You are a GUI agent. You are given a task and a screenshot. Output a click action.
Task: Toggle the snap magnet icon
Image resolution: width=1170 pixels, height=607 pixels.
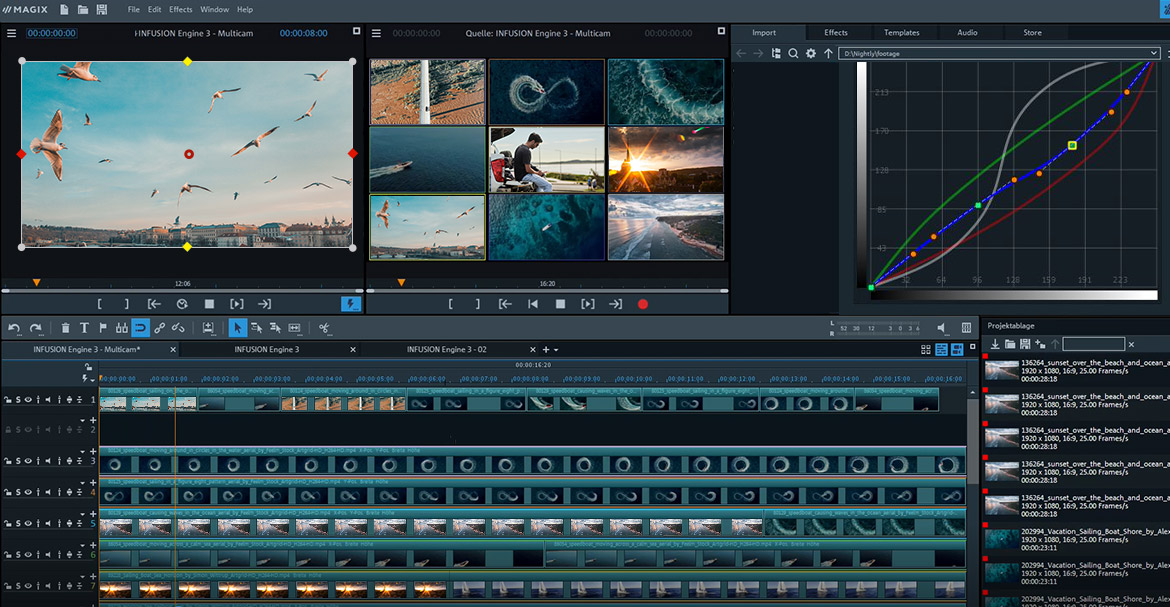point(140,327)
